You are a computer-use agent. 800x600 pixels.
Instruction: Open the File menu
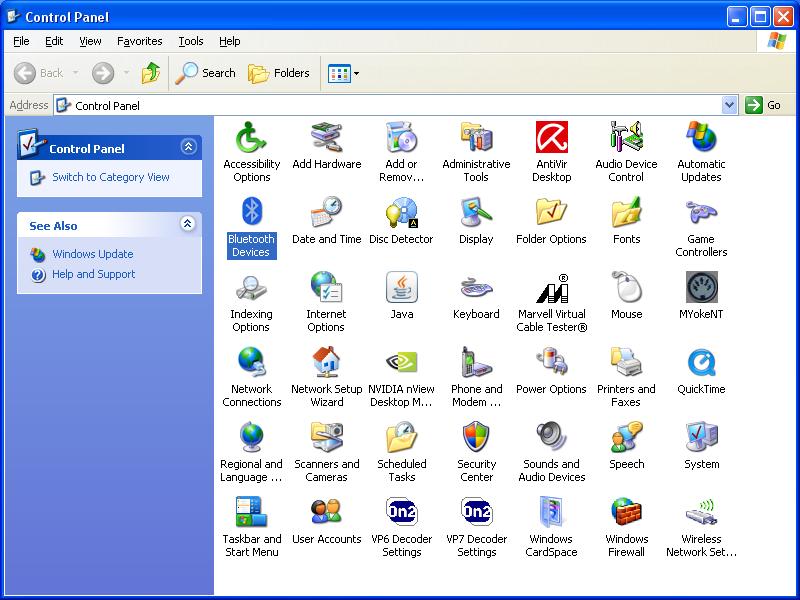(x=21, y=41)
